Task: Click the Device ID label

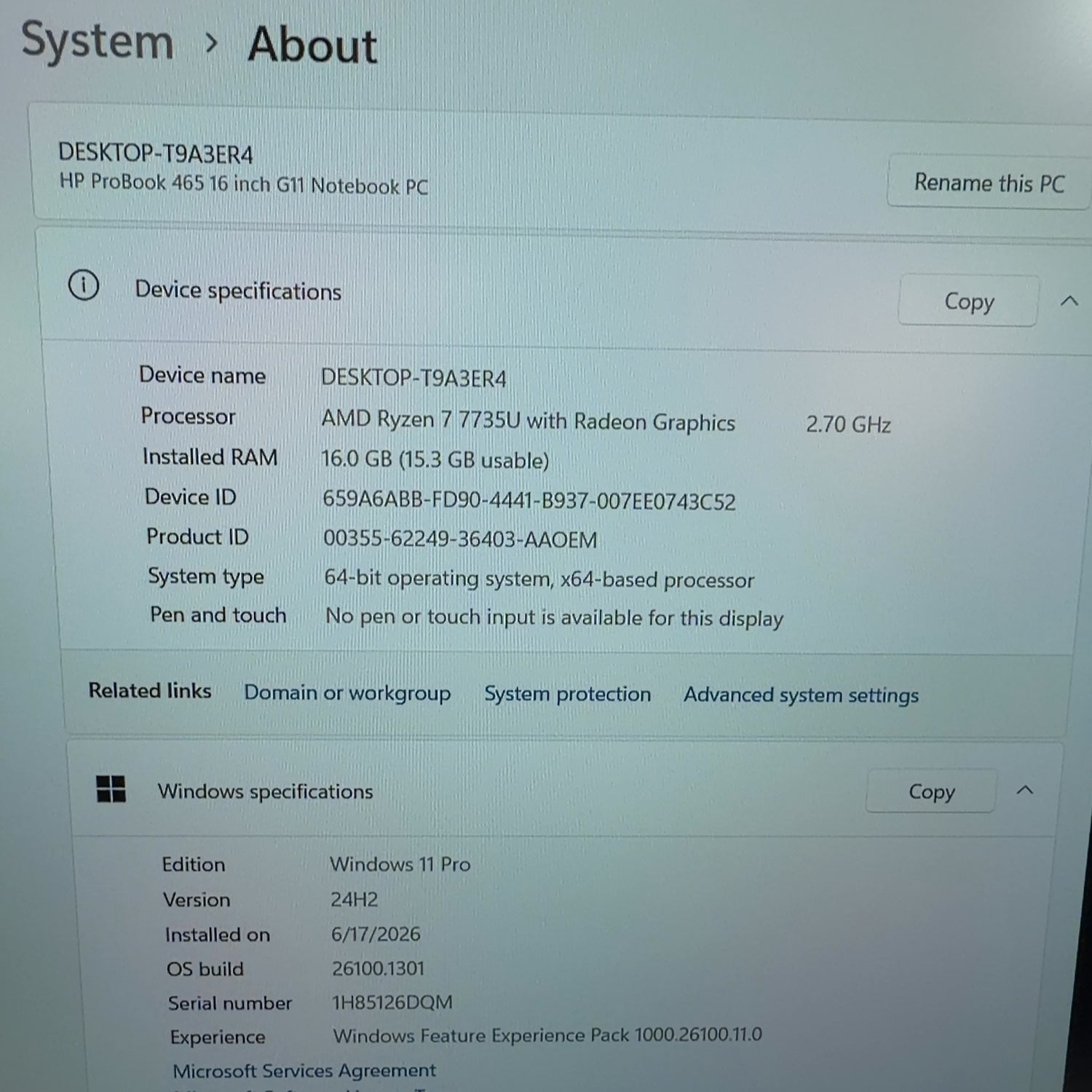Action: pos(191,496)
